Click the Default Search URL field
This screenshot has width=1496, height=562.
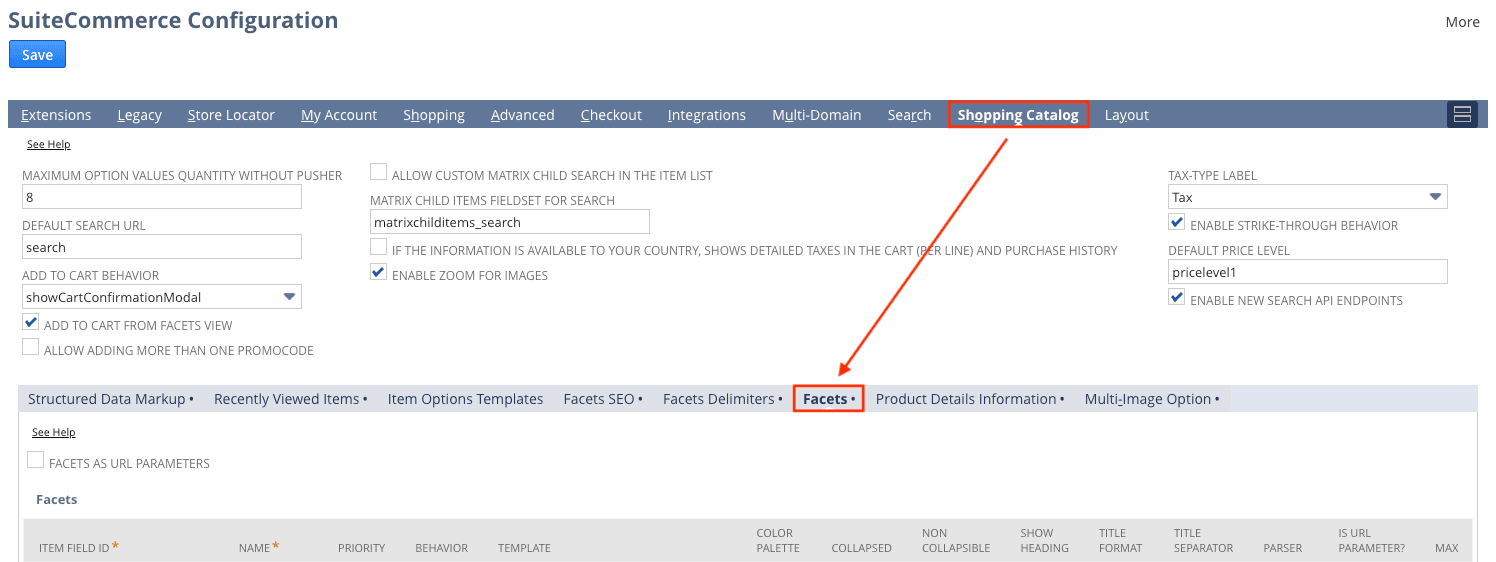[162, 247]
